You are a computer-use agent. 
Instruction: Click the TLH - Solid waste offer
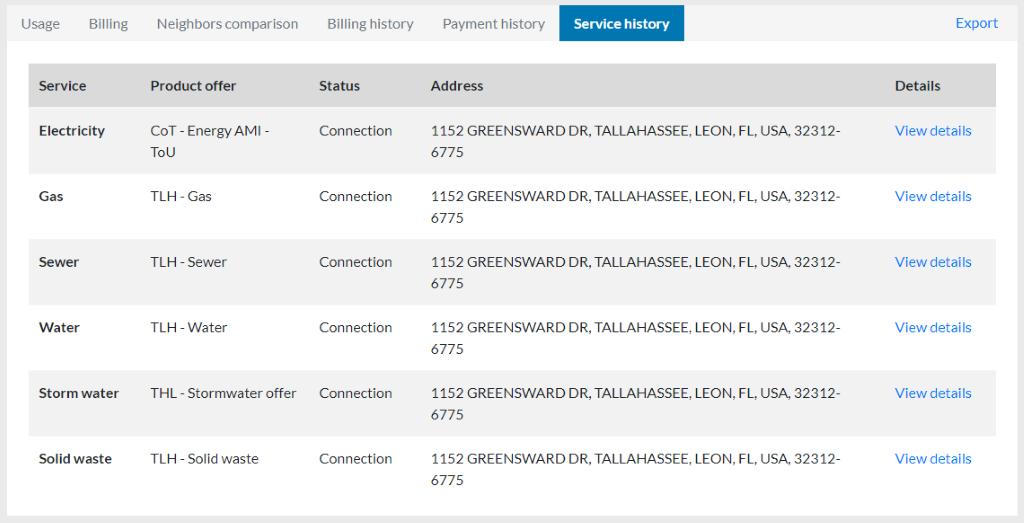[204, 458]
